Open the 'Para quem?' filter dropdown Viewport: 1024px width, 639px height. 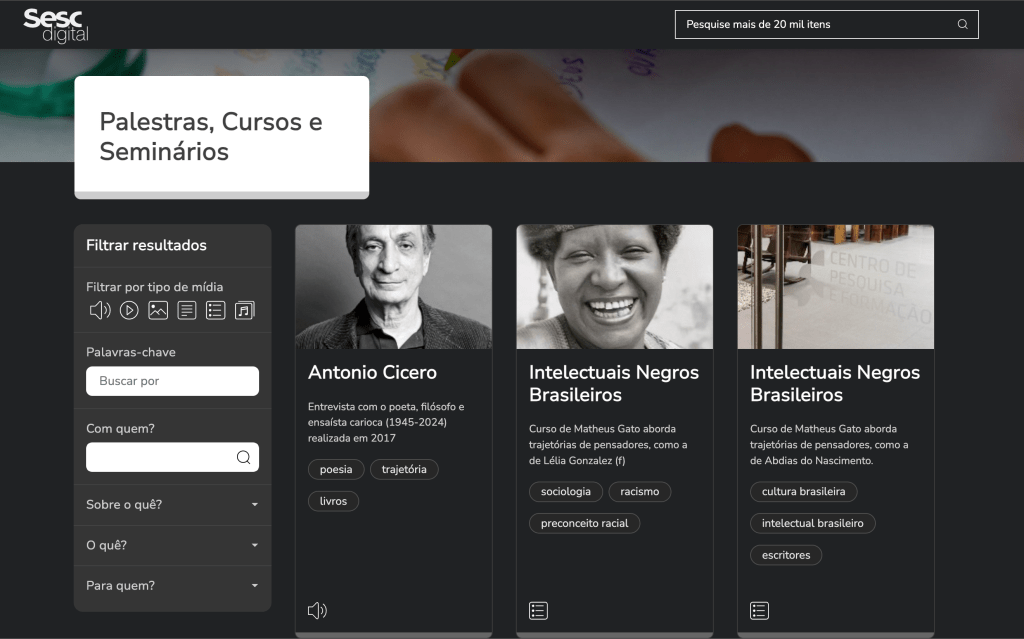coord(172,586)
